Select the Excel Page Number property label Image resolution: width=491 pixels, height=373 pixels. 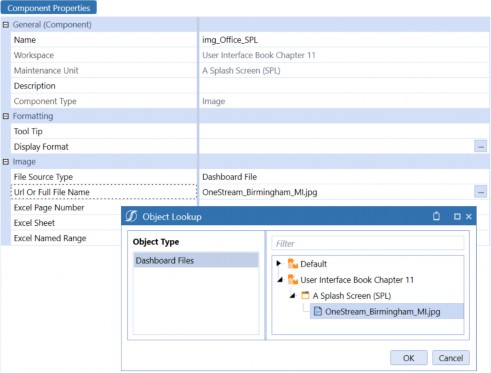click(49, 208)
